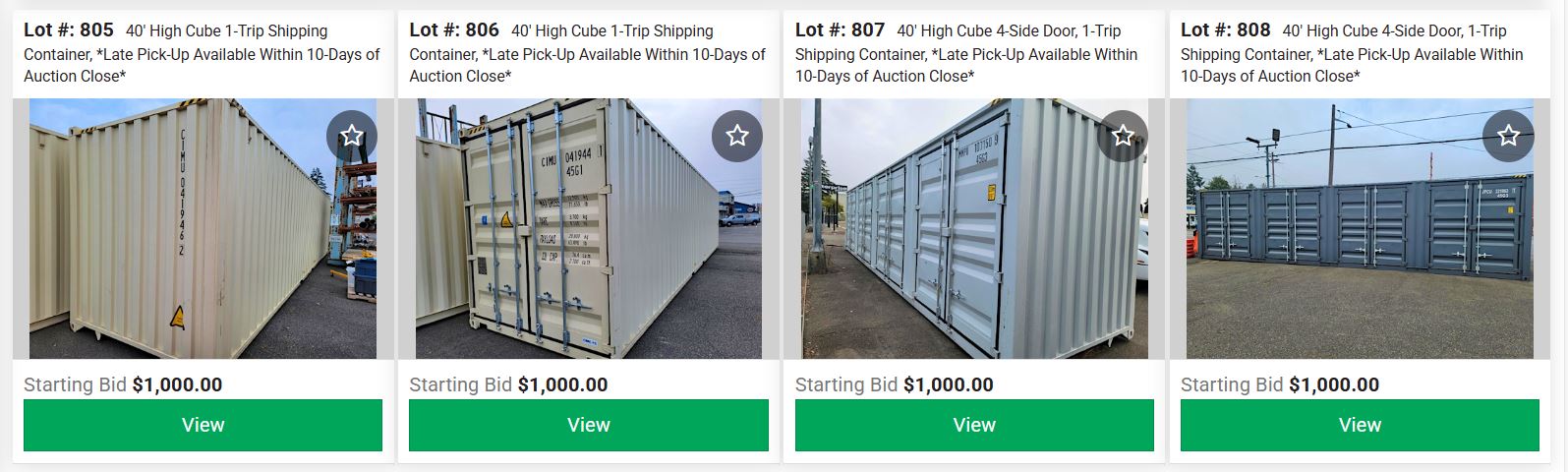
Task: Open the Lot 806 container door photo
Action: (589, 228)
